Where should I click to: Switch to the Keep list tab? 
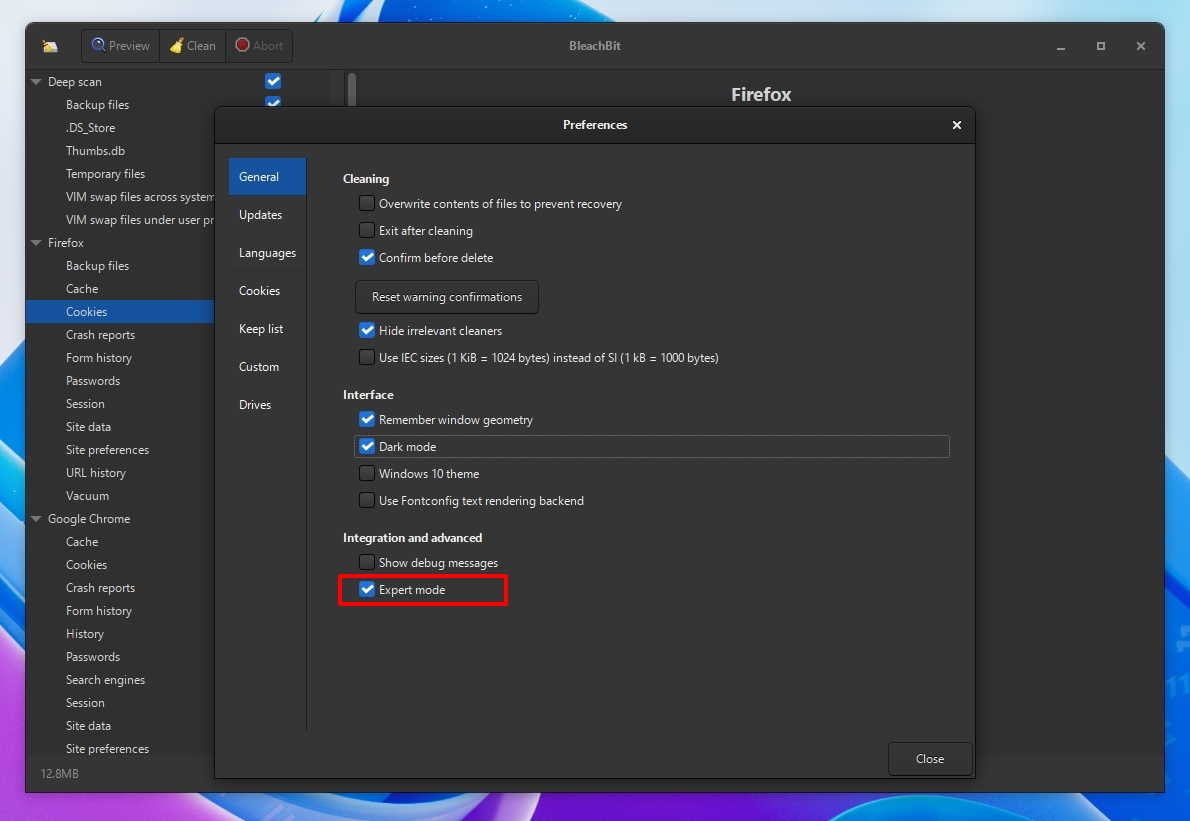[267, 329]
